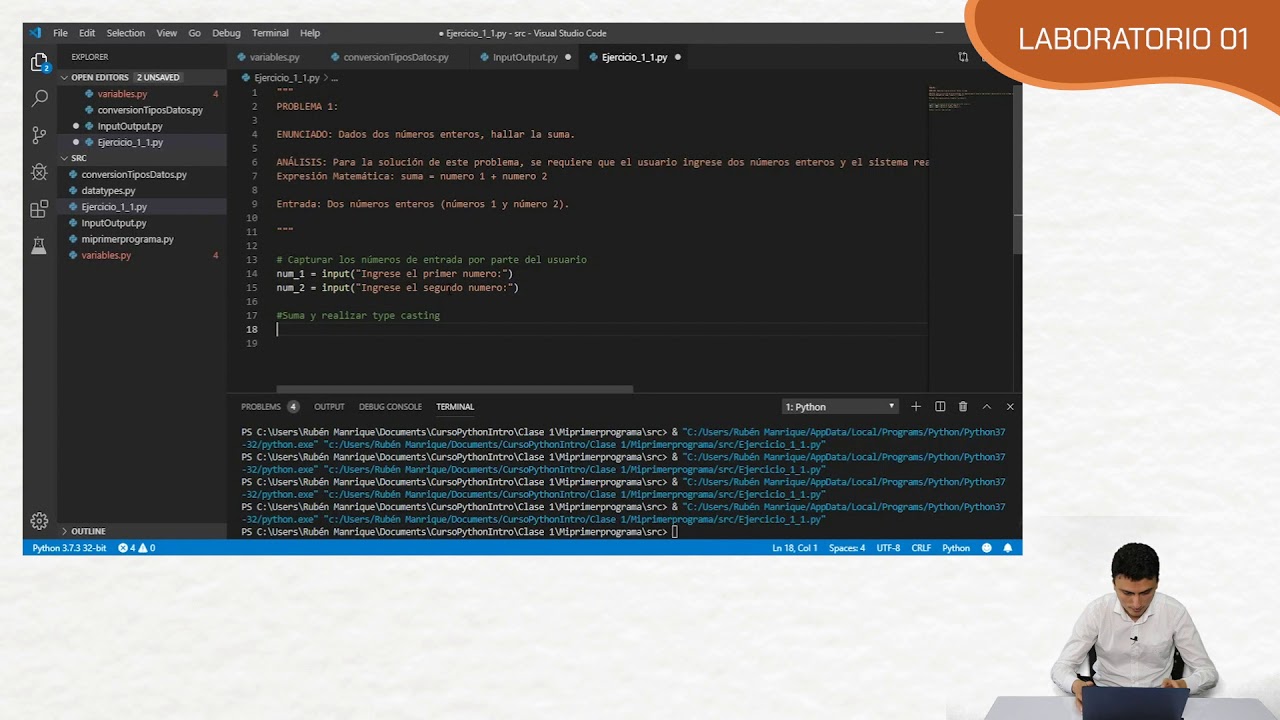Place cursor in terminal prompt line

coord(460,532)
